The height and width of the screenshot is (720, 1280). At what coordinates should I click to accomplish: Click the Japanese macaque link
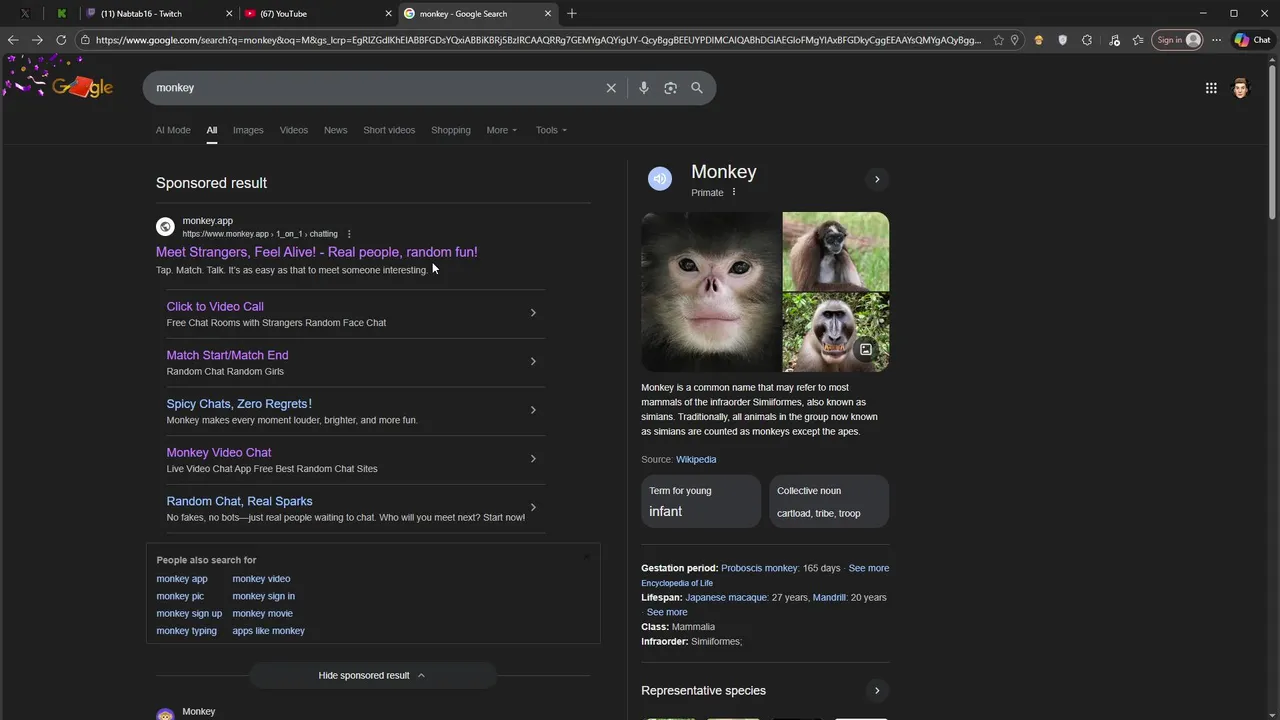[725, 598]
